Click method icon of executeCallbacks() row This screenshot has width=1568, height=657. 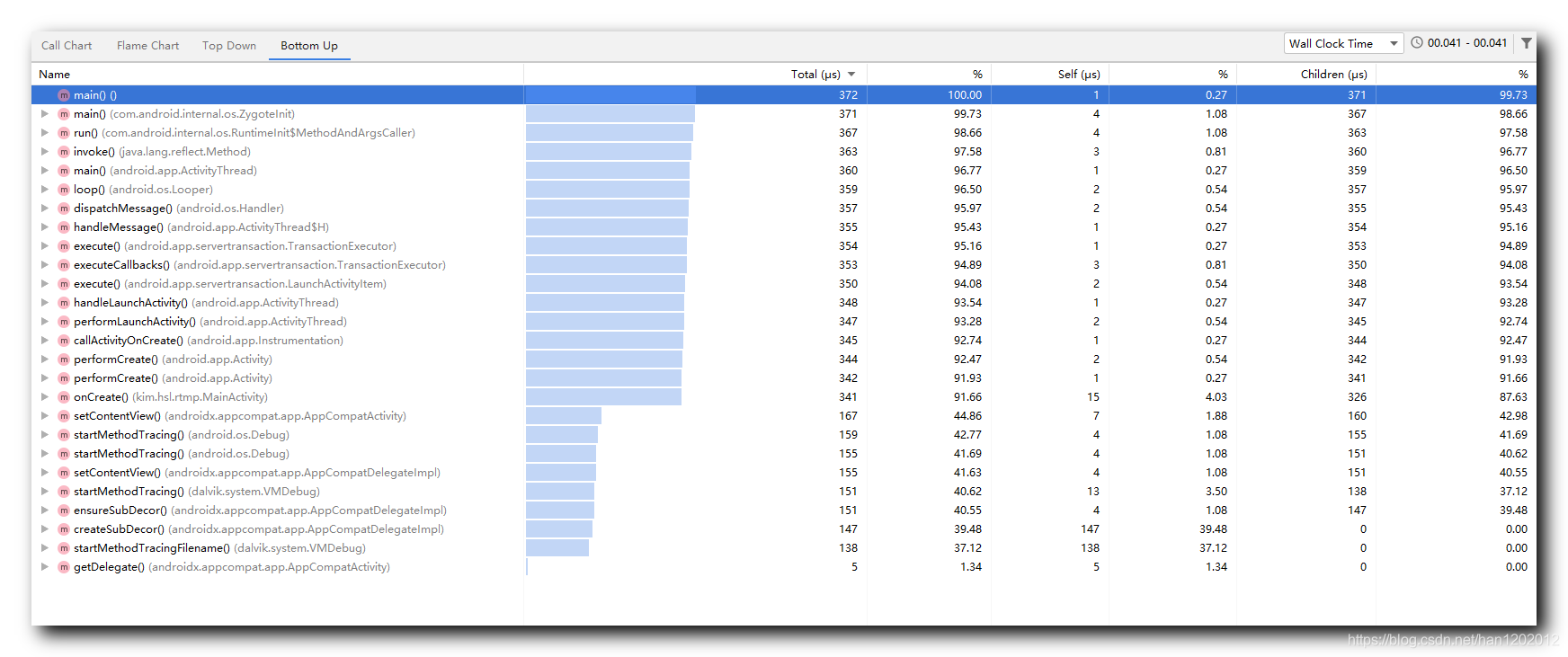click(x=64, y=265)
